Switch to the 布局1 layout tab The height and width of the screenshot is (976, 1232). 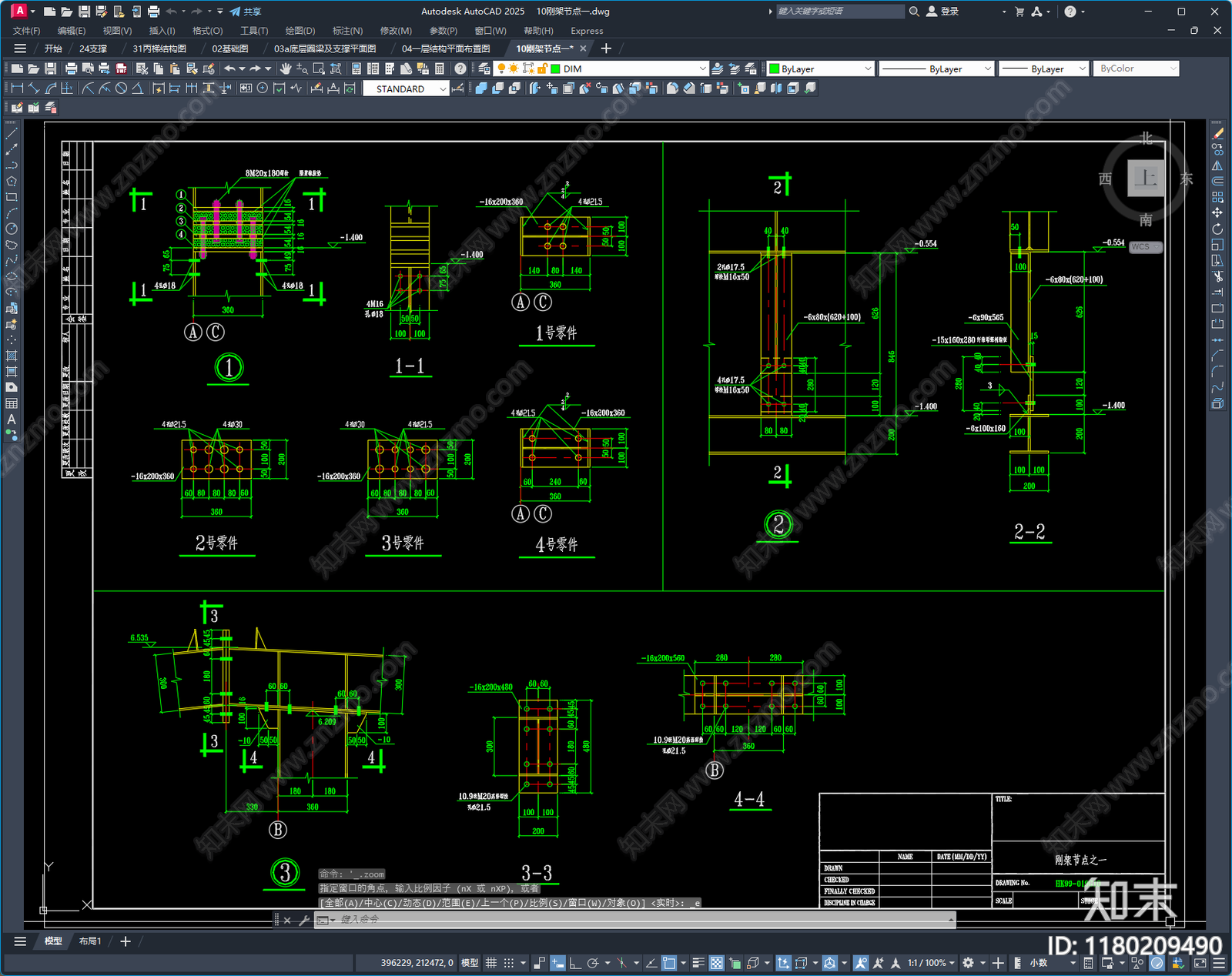(x=90, y=941)
